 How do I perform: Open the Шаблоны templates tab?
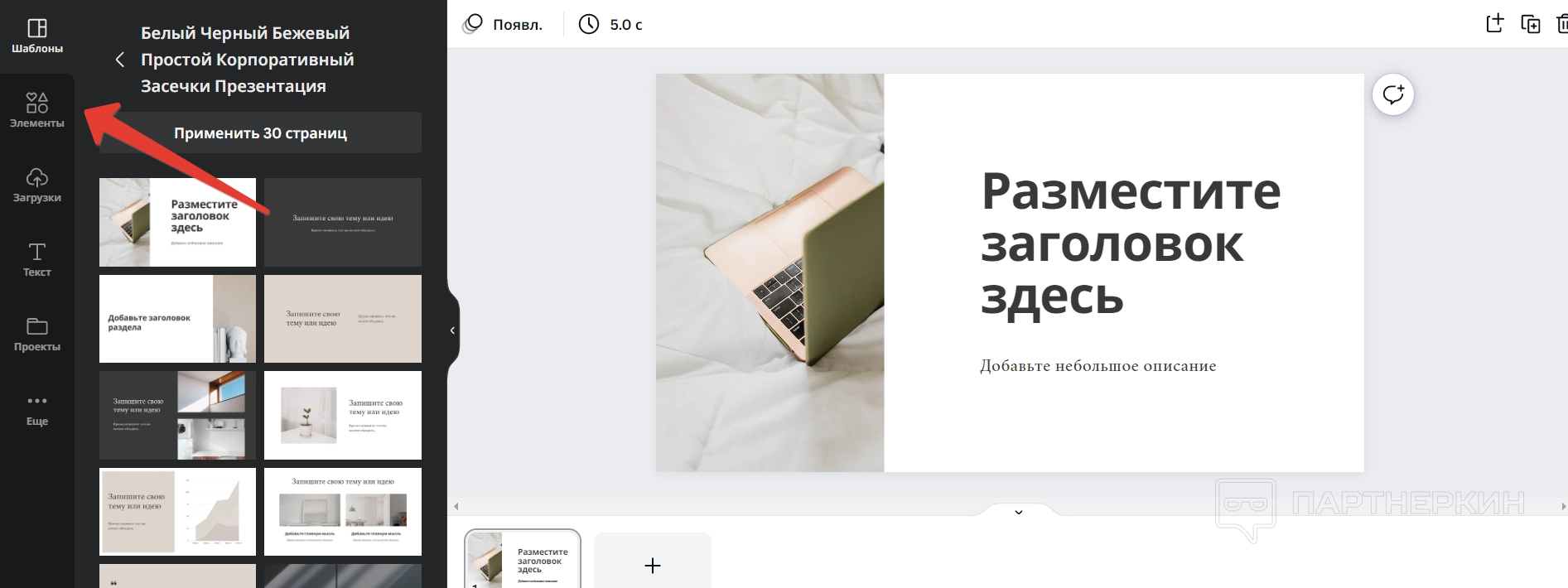36,36
